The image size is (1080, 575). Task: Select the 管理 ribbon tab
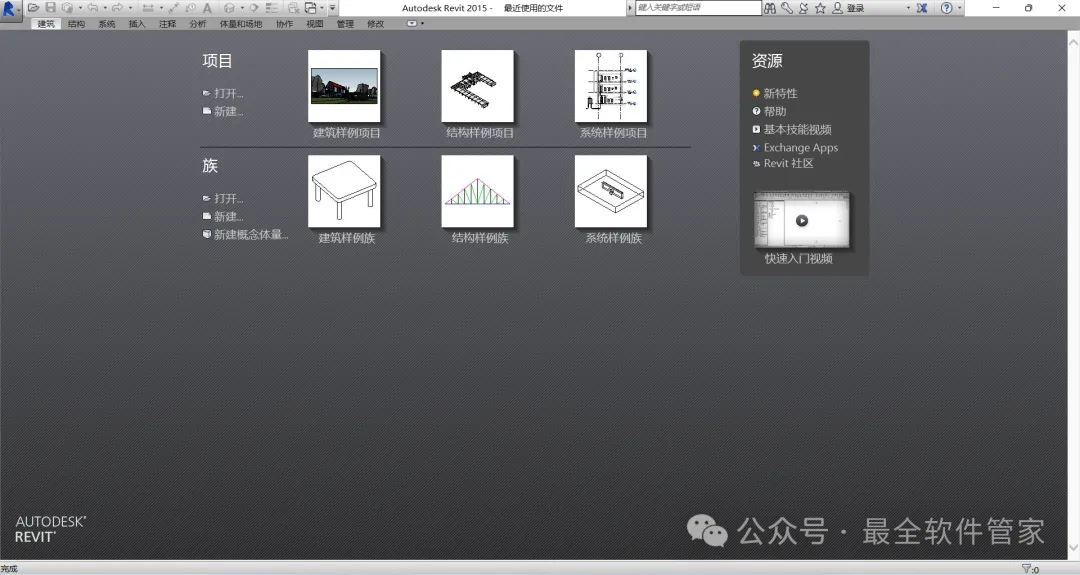point(345,23)
